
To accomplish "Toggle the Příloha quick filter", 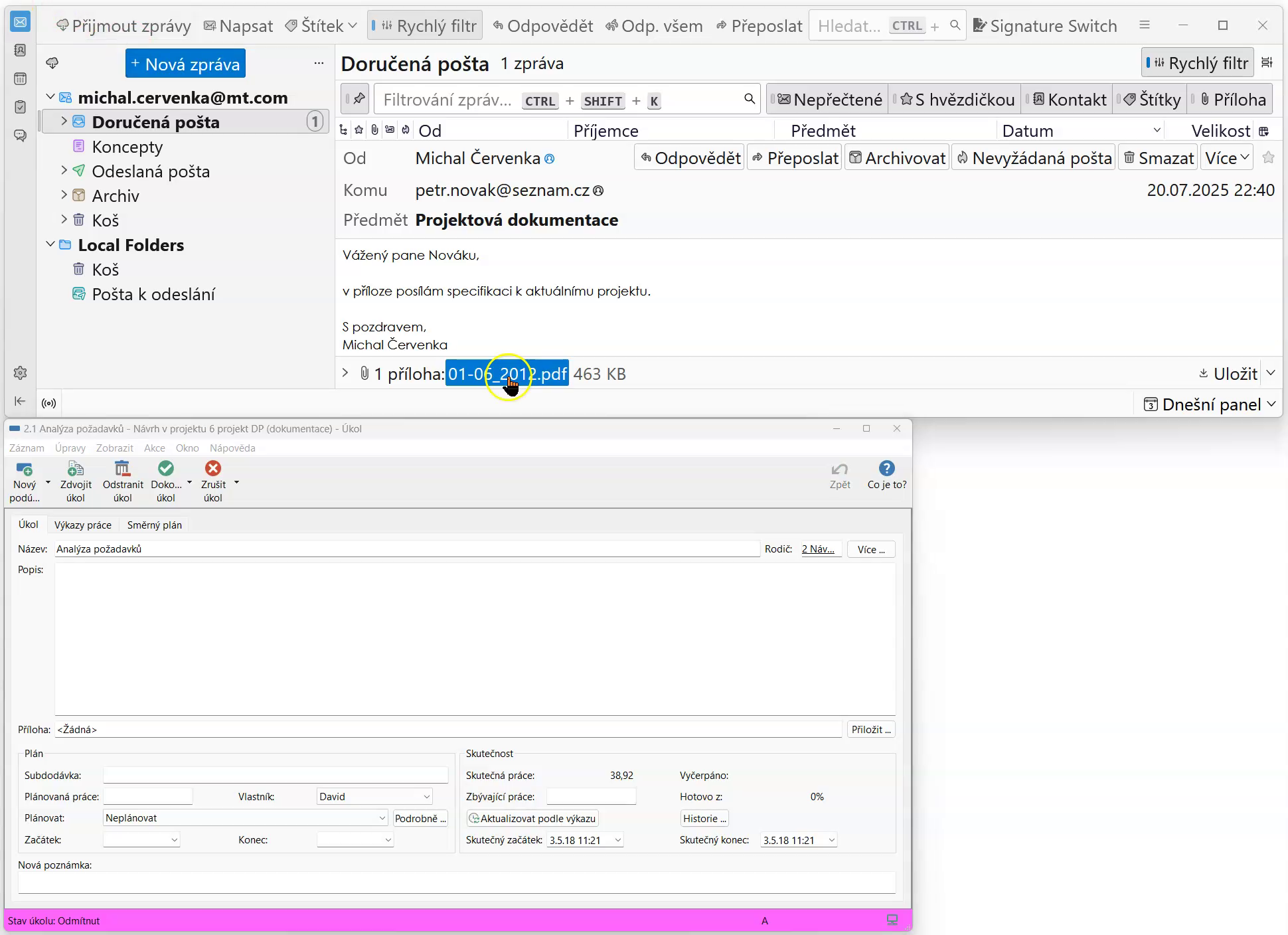I will pyautogui.click(x=1233, y=100).
